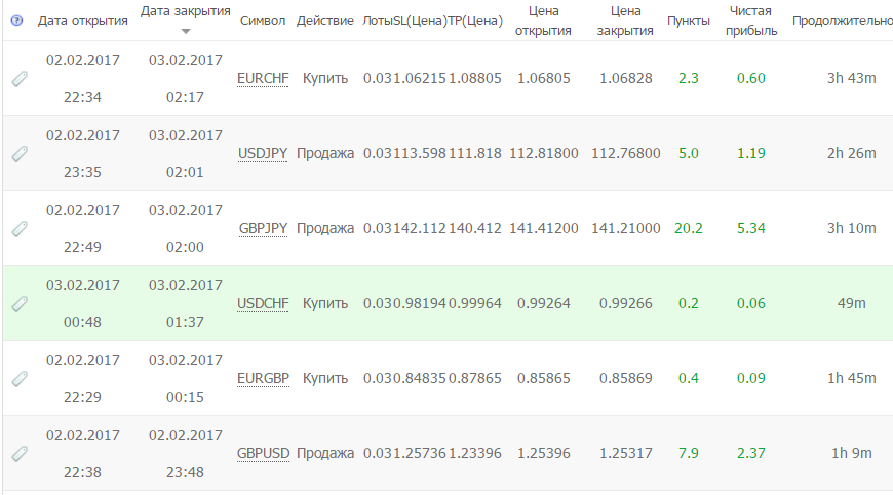This screenshot has width=893, height=495.
Task: Select TP price 111.818
Action: [x=475, y=153]
